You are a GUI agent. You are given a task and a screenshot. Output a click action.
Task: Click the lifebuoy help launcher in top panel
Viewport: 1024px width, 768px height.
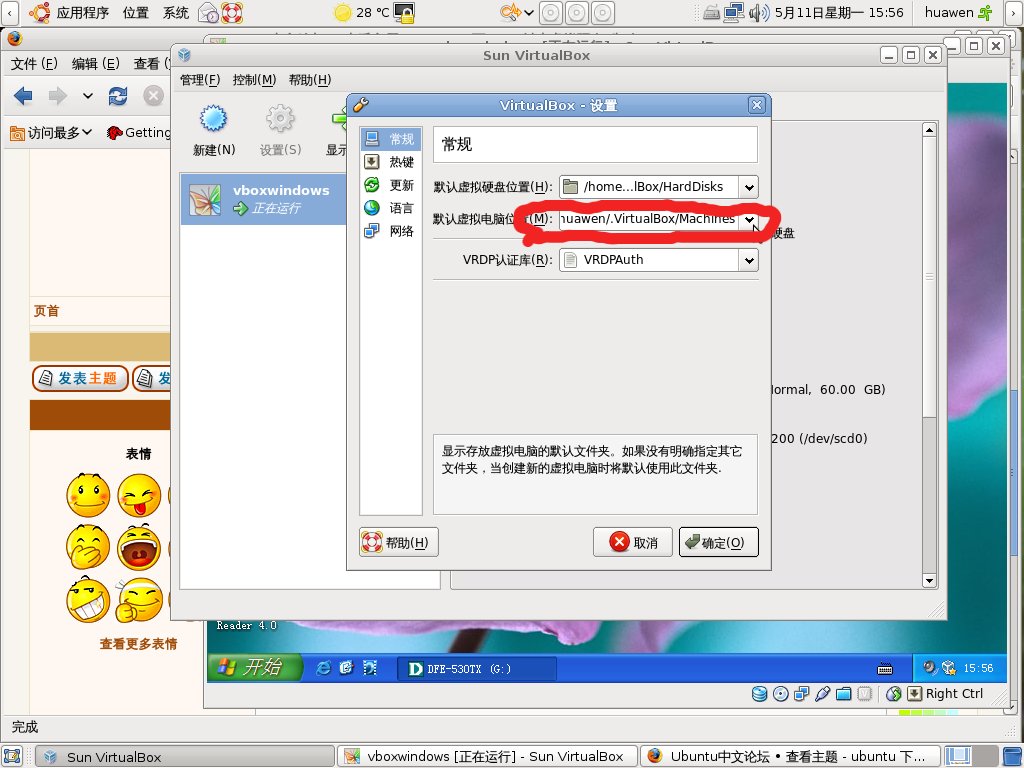[232, 12]
